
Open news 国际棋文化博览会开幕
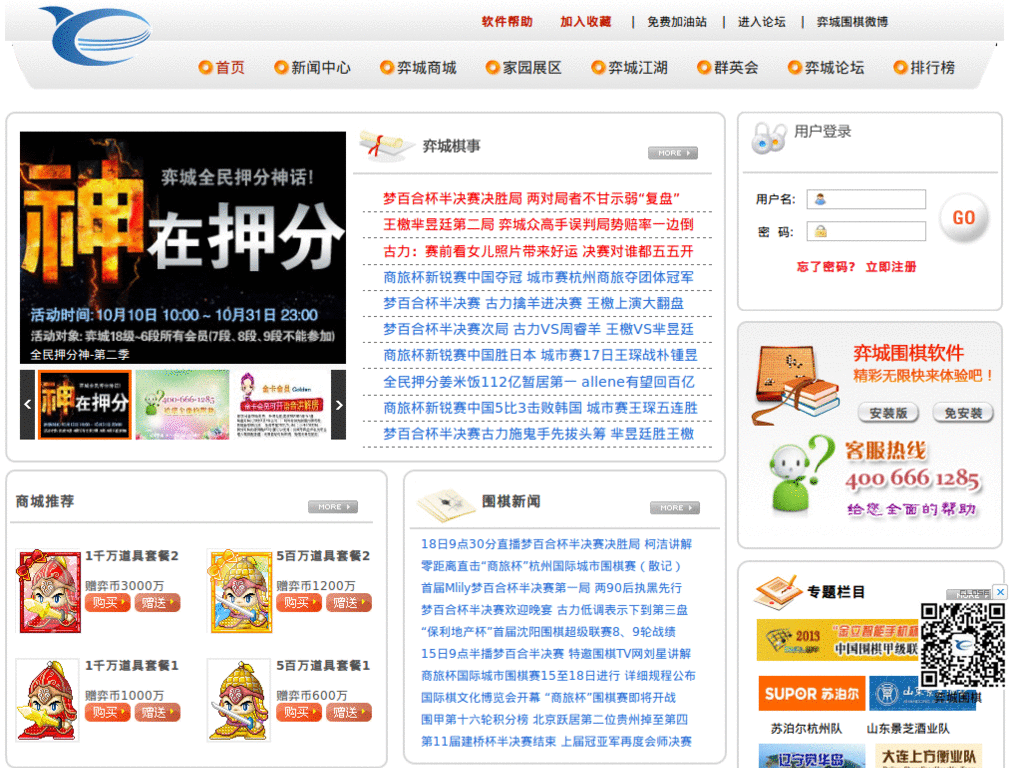(x=548, y=697)
